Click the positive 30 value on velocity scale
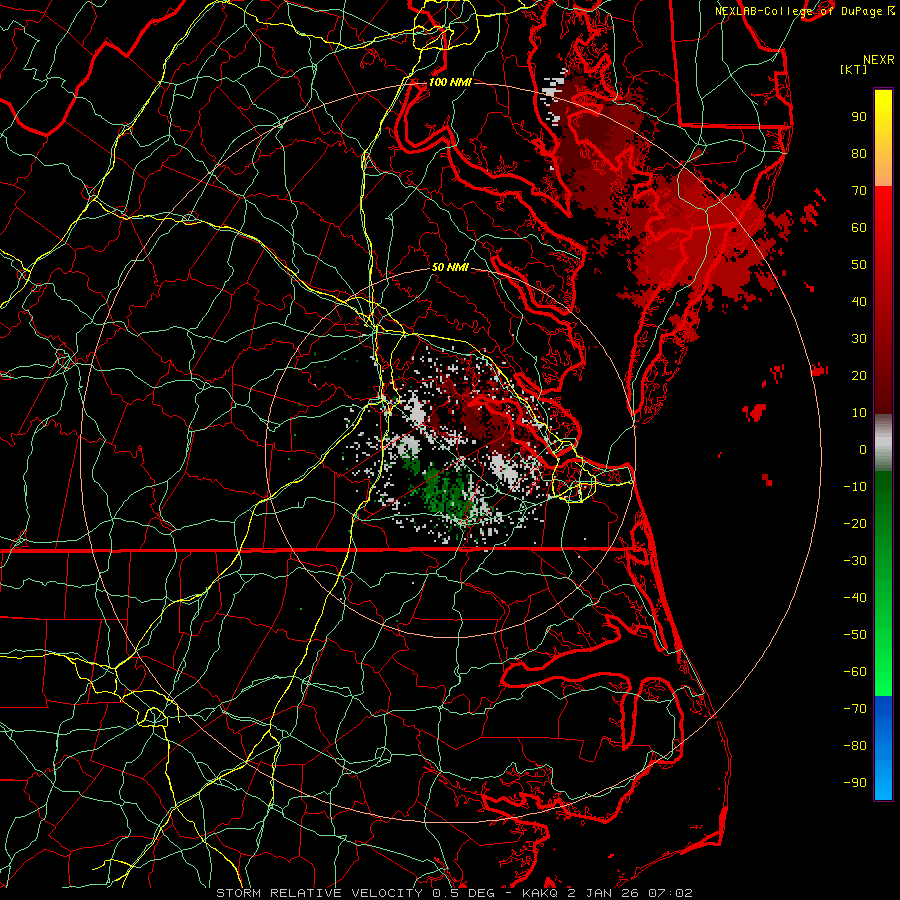The height and width of the screenshot is (900, 900). tap(859, 339)
